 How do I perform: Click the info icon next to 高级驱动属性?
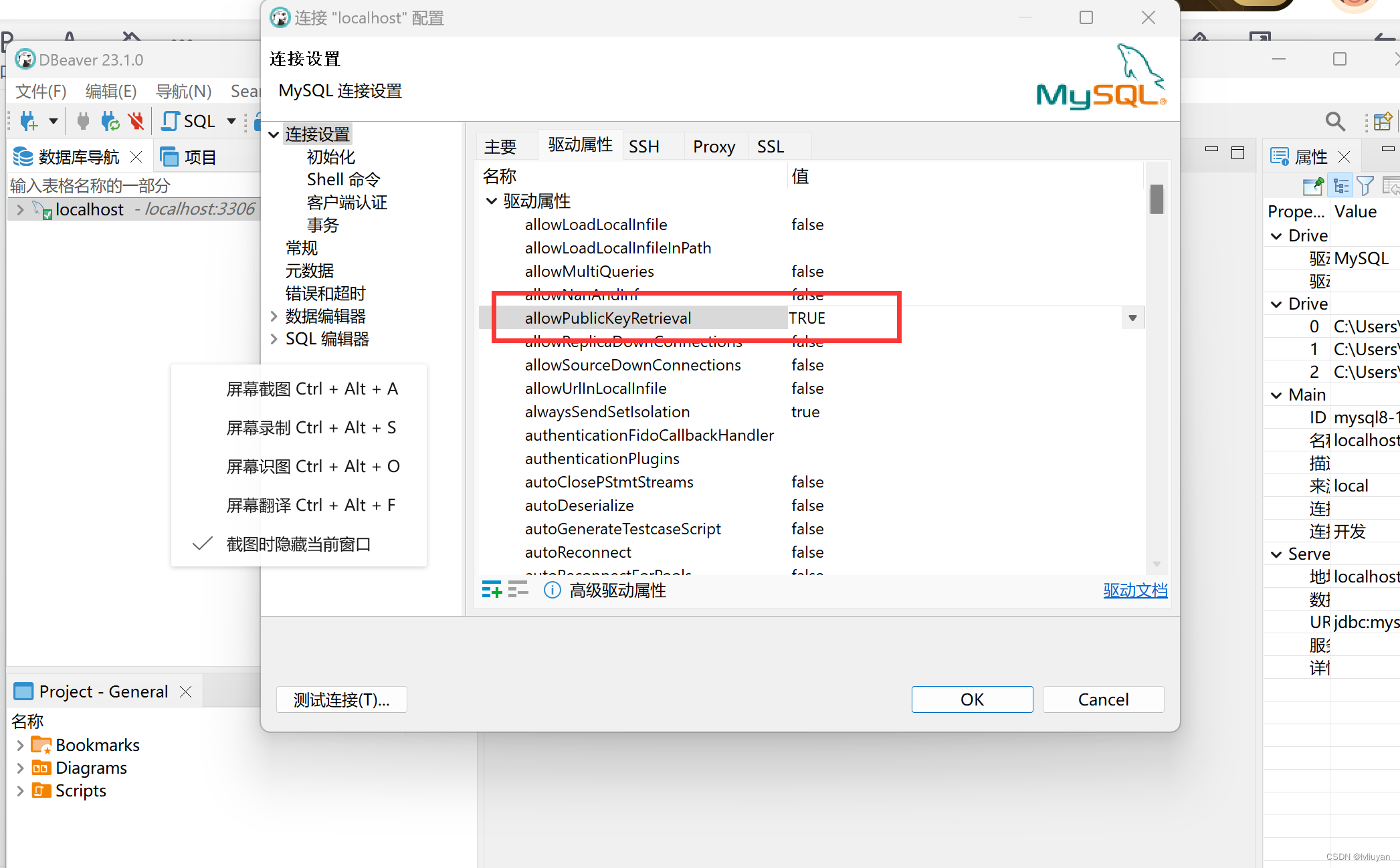[x=552, y=590]
